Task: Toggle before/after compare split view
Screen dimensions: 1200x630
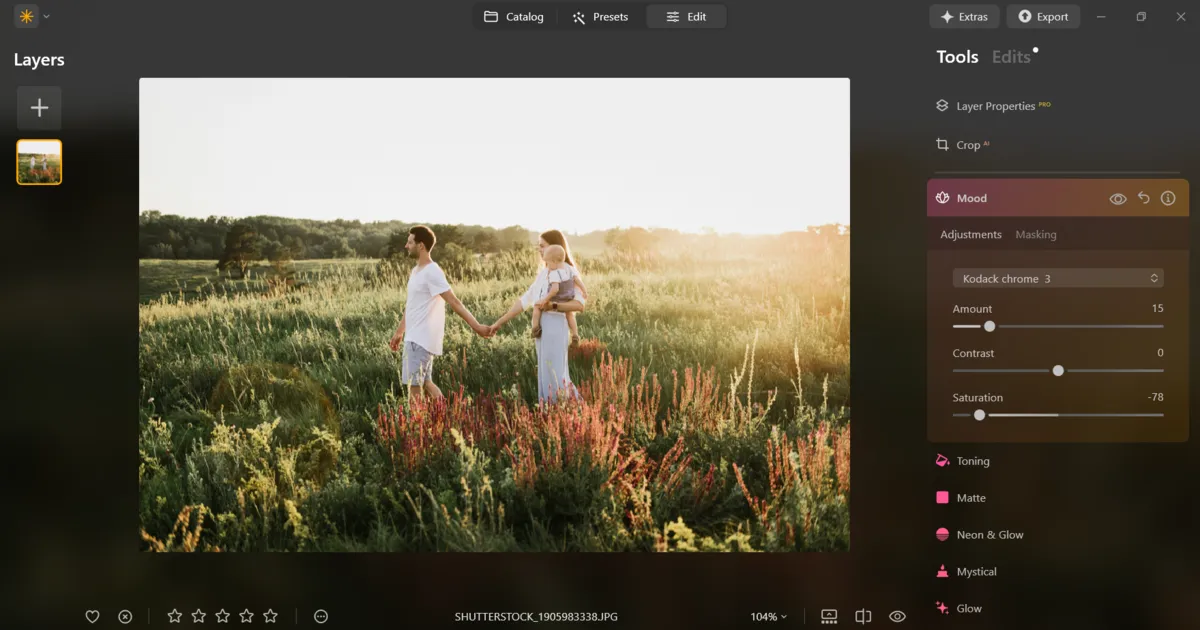Action: coord(863,617)
